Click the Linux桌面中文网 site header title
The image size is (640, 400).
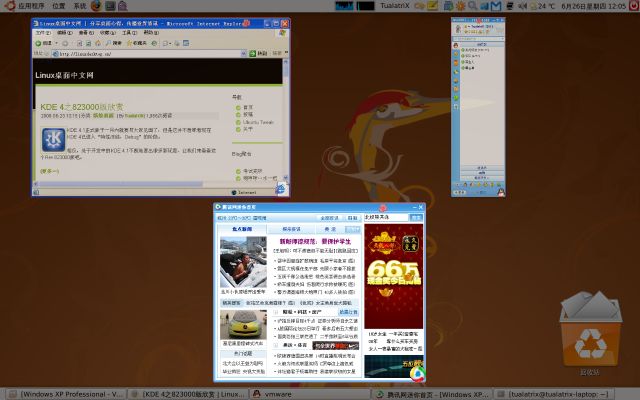click(64, 76)
